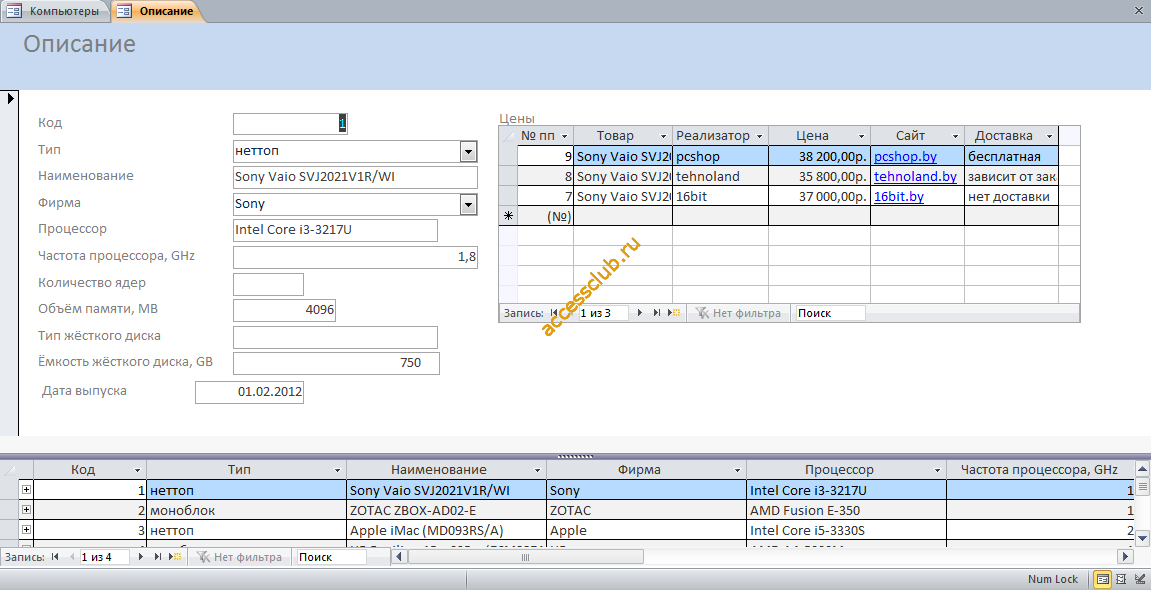Image resolution: width=1157 pixels, height=616 pixels.
Task: Click Поиск box in Цены subform
Action: click(x=829, y=313)
